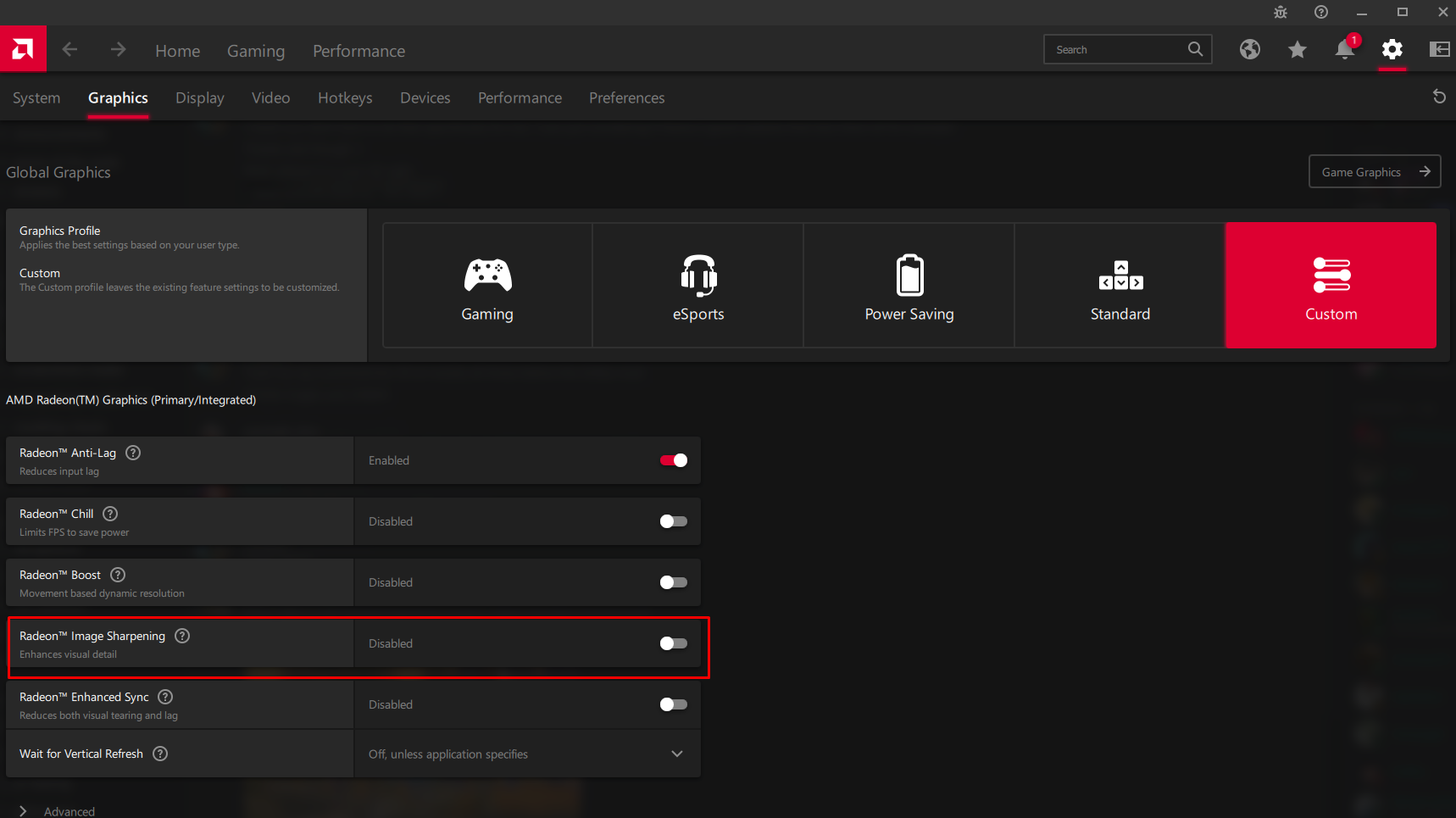Viewport: 1456px width, 818px height.
Task: Click the Game Graphics button
Action: (x=1374, y=171)
